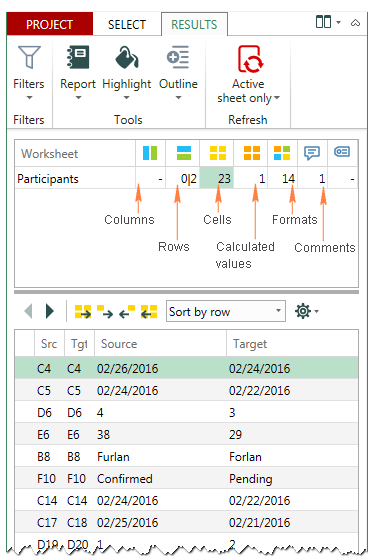Click the play forward triangle button
The image size is (375, 559).
50,311
